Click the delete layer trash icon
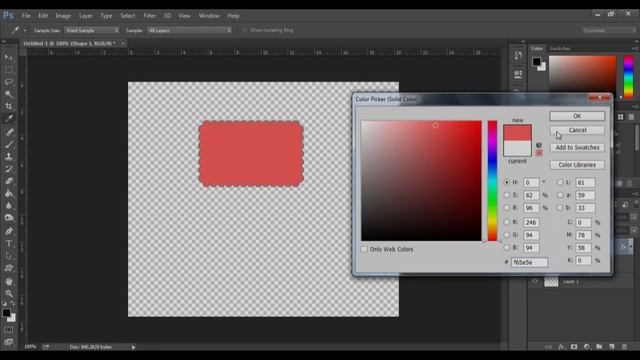 click(x=624, y=347)
